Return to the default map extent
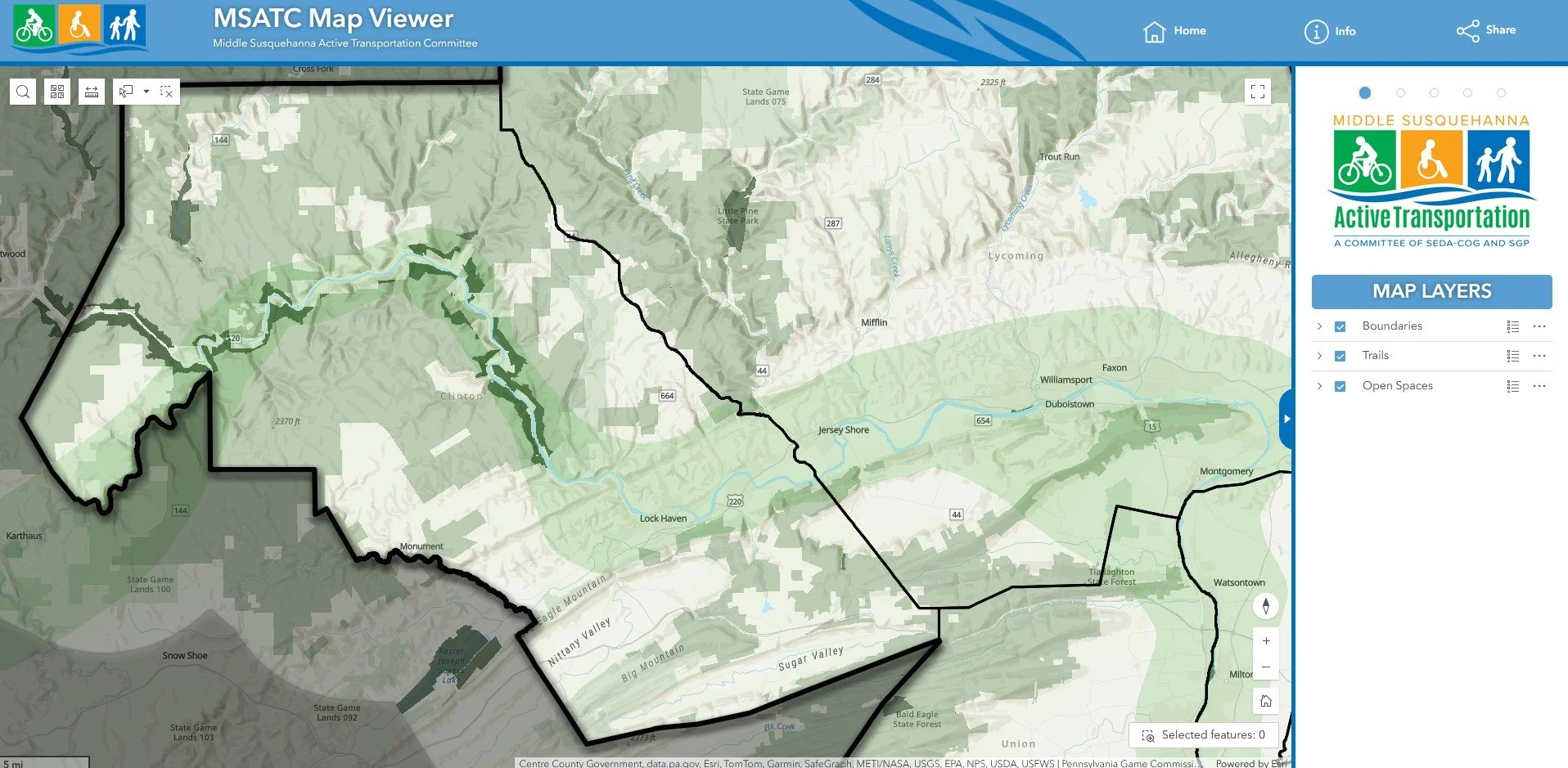The image size is (1568, 768). [x=1266, y=701]
